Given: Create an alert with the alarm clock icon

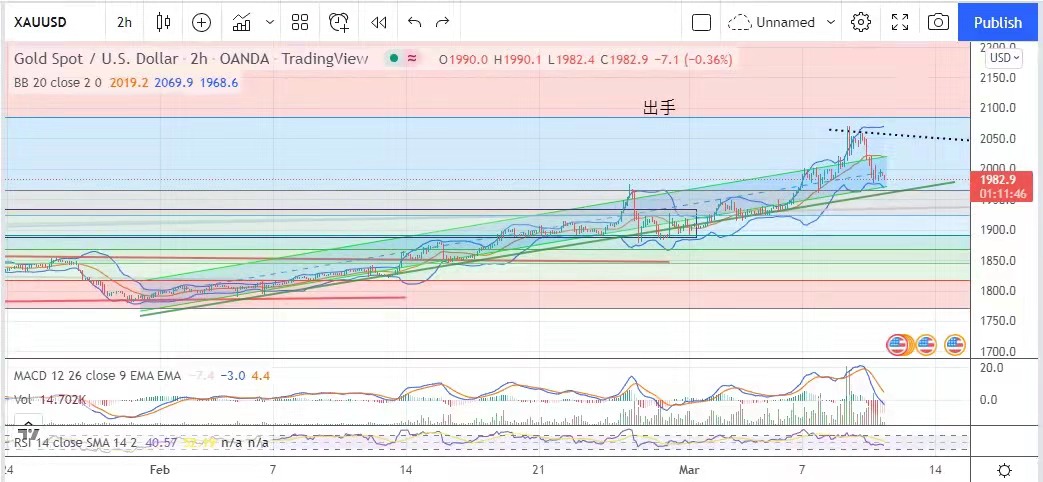Looking at the screenshot, I should (x=339, y=22).
